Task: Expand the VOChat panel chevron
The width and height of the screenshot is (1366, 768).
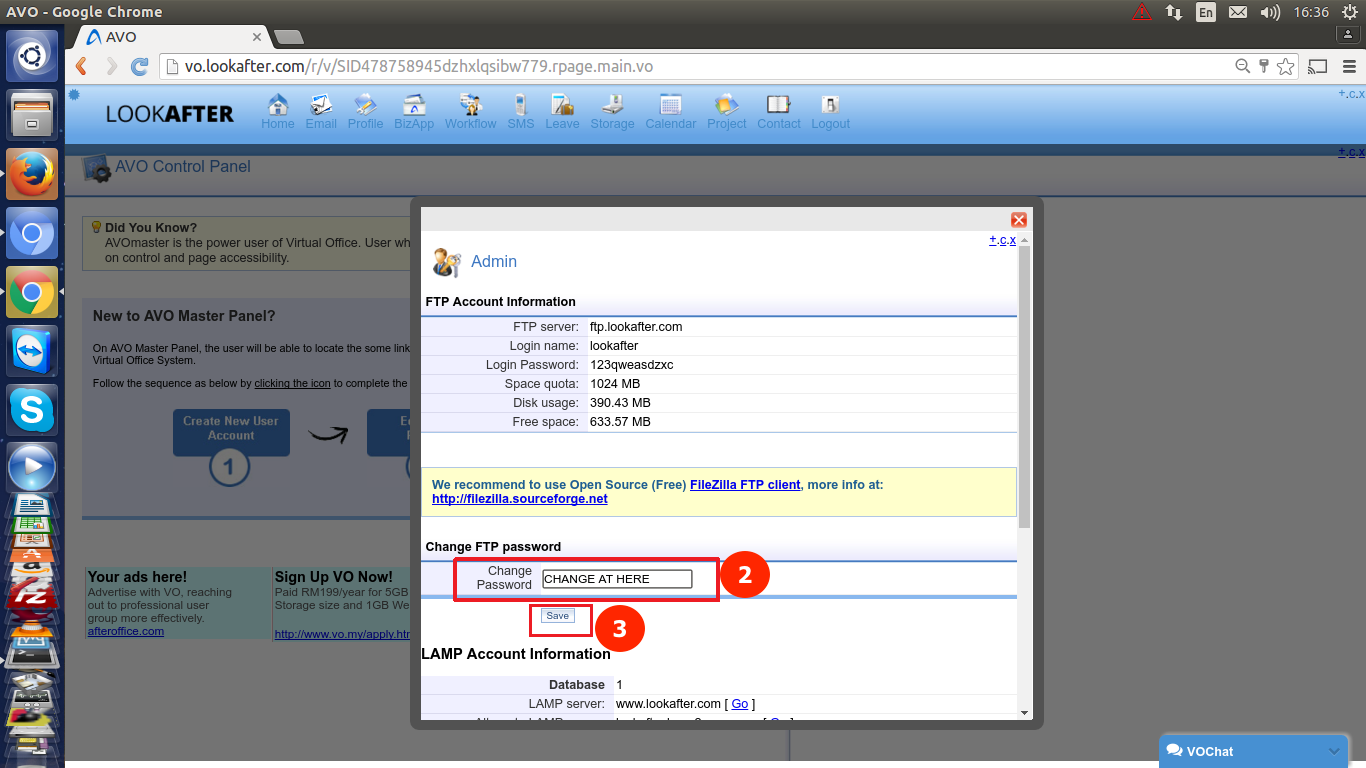Action: [x=1334, y=751]
